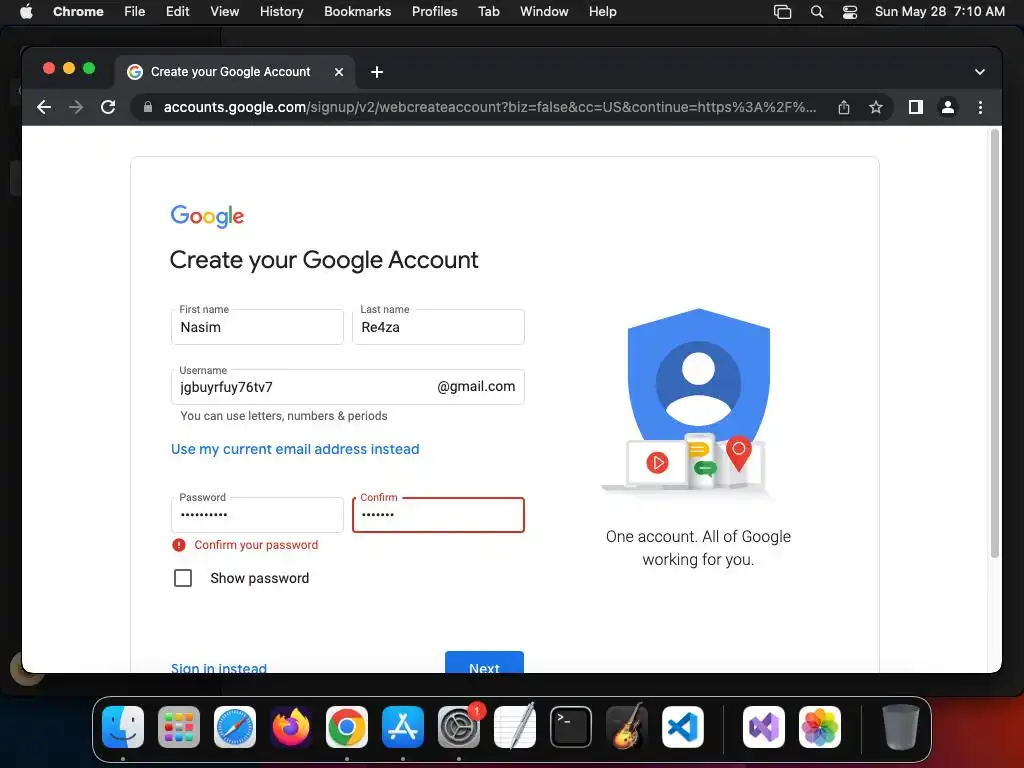The image size is (1024, 768).
Task: Open the File menu
Action: pyautogui.click(x=135, y=12)
